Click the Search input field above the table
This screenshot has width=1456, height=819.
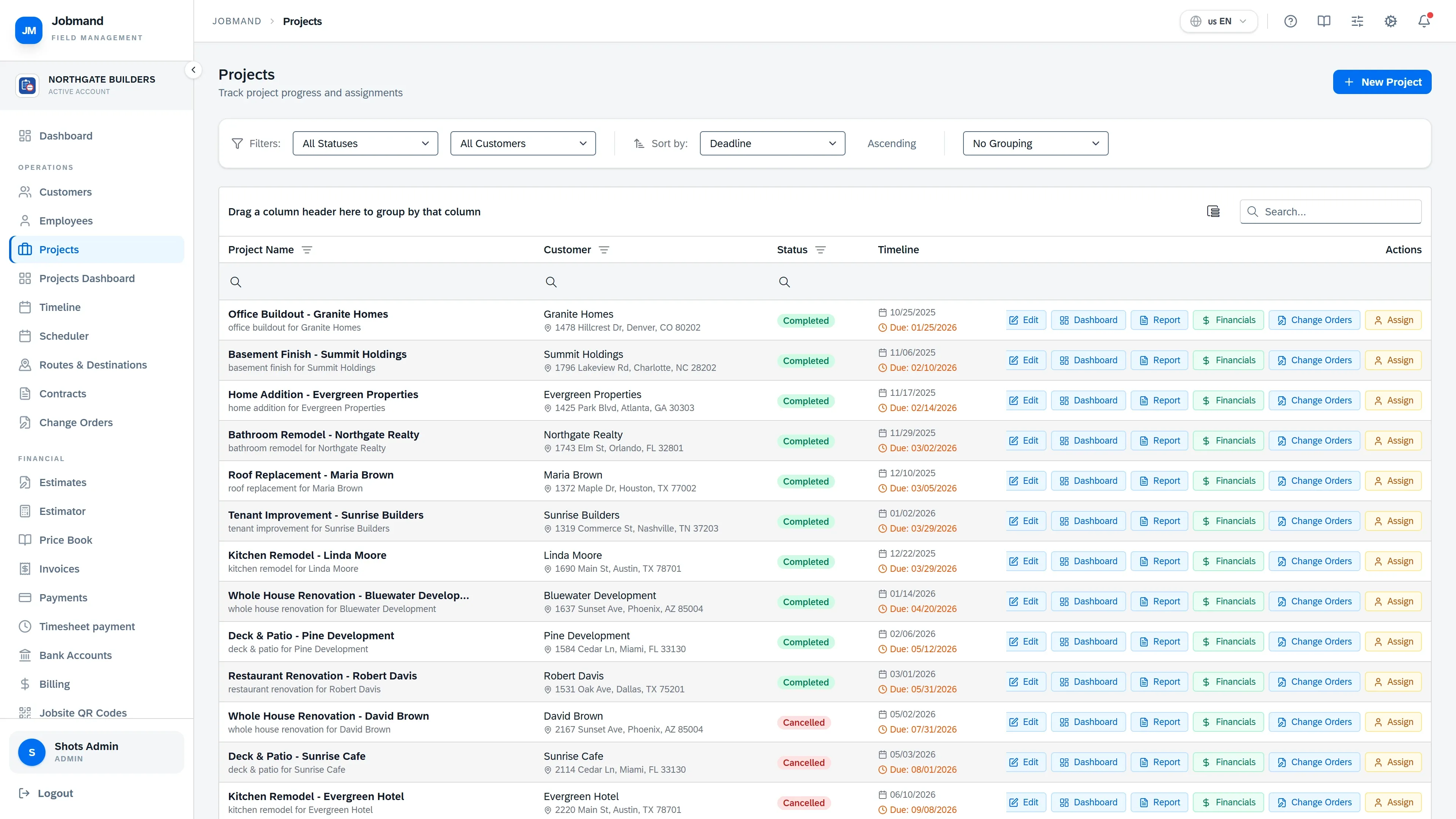(x=1330, y=212)
